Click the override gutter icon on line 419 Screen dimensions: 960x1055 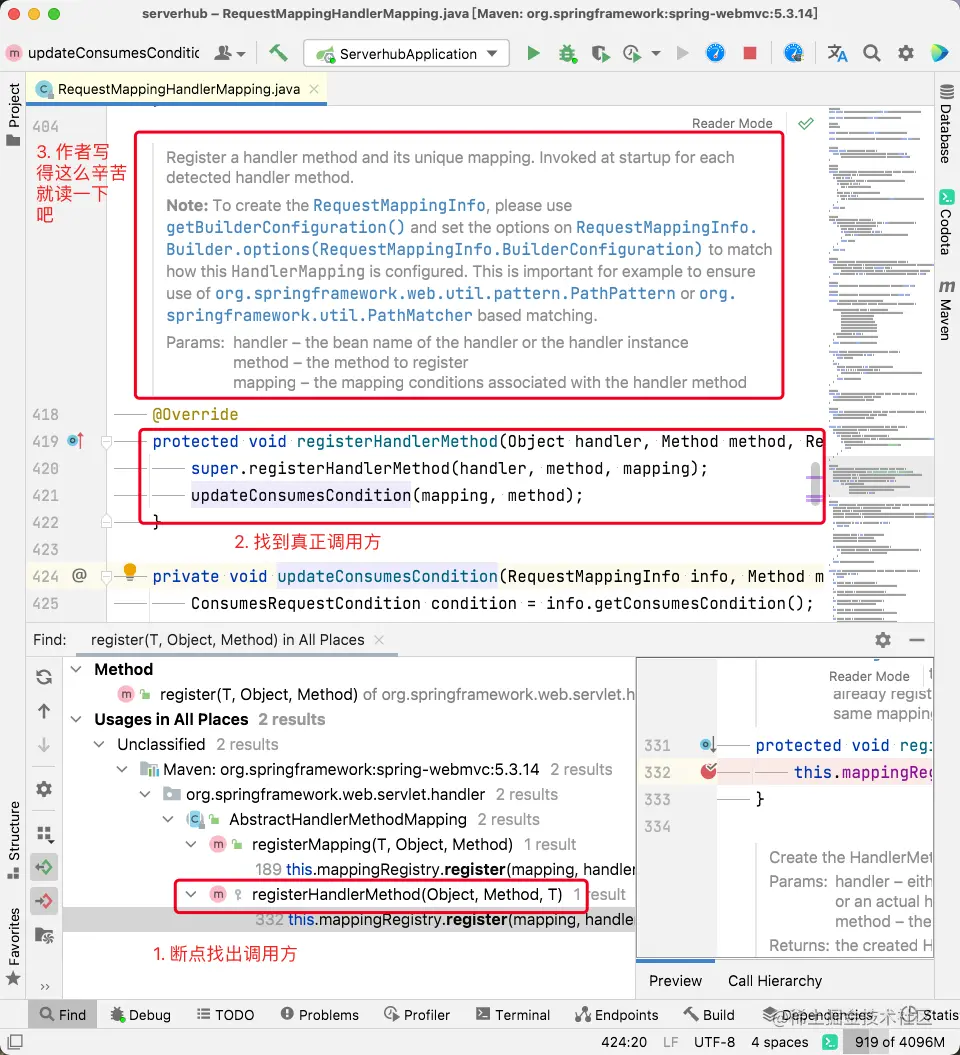75,441
